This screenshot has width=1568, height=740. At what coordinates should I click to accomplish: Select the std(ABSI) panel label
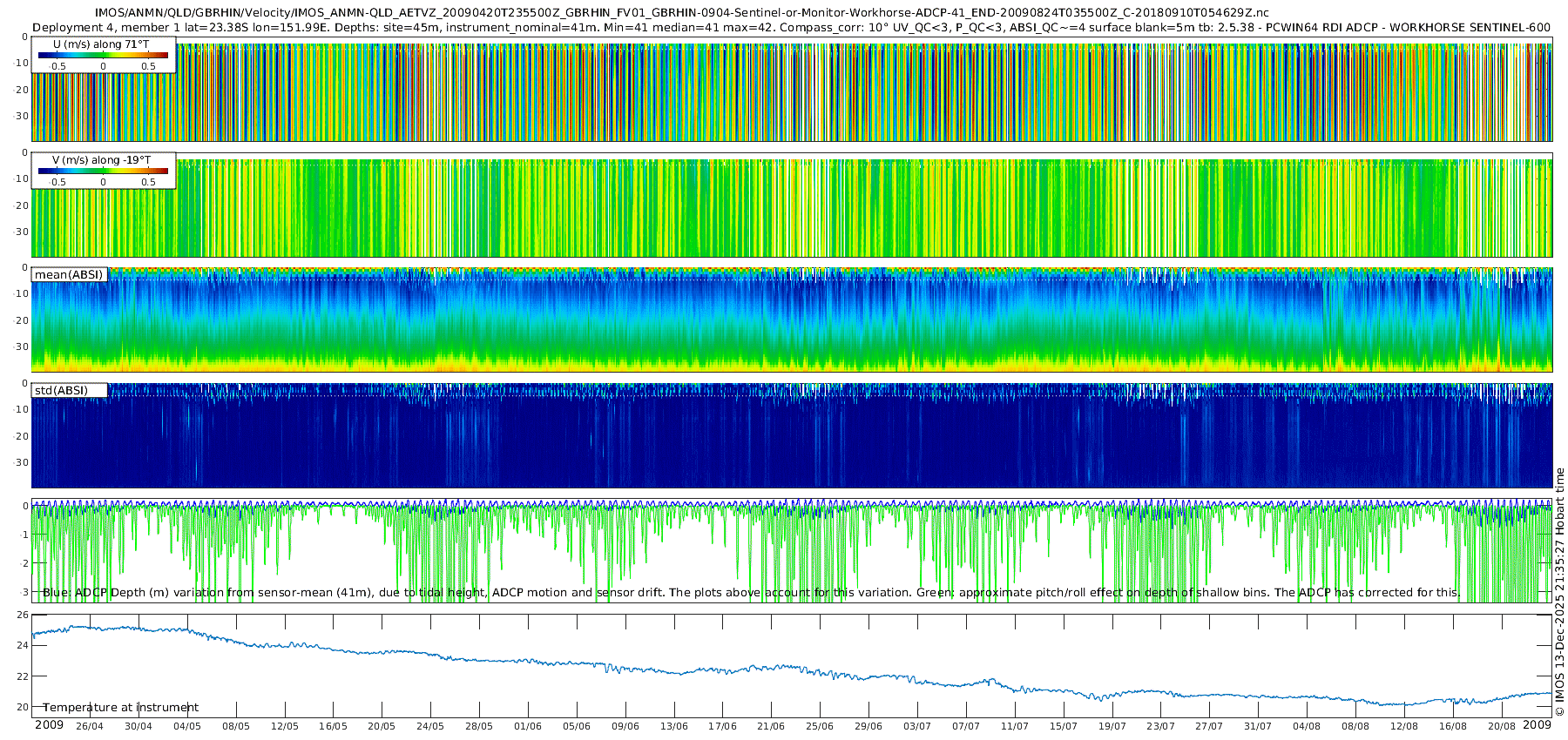[x=61, y=391]
